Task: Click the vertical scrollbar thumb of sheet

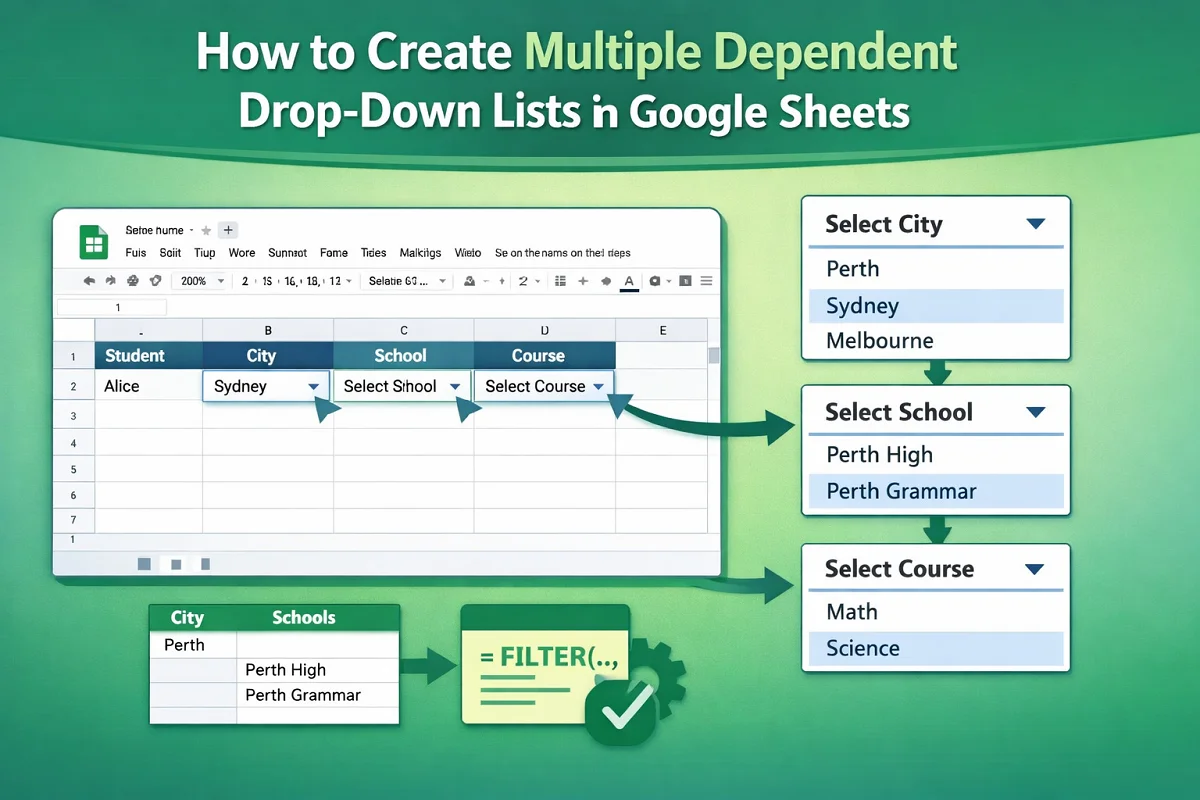Action: tap(714, 355)
